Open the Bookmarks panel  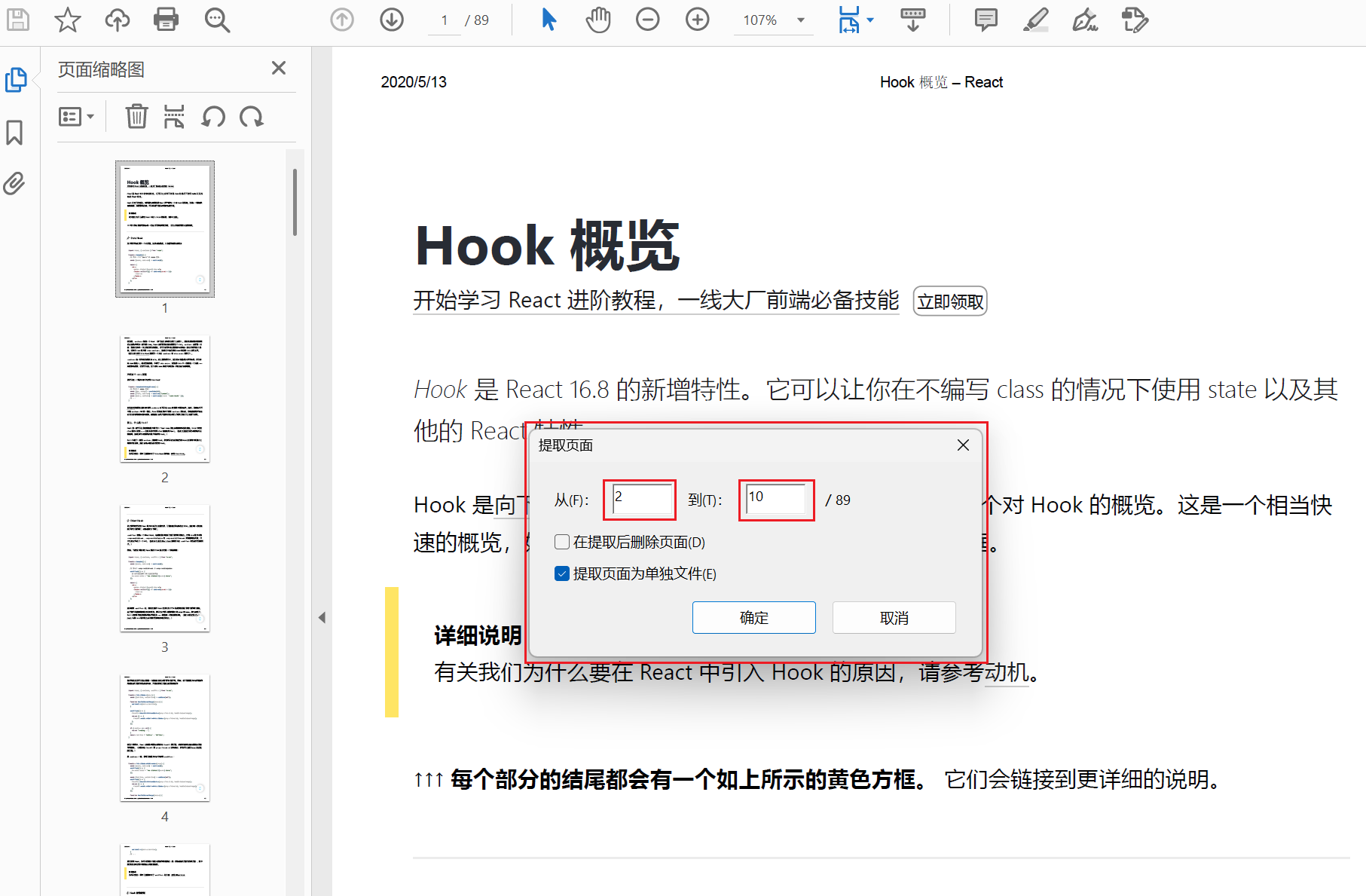(14, 132)
